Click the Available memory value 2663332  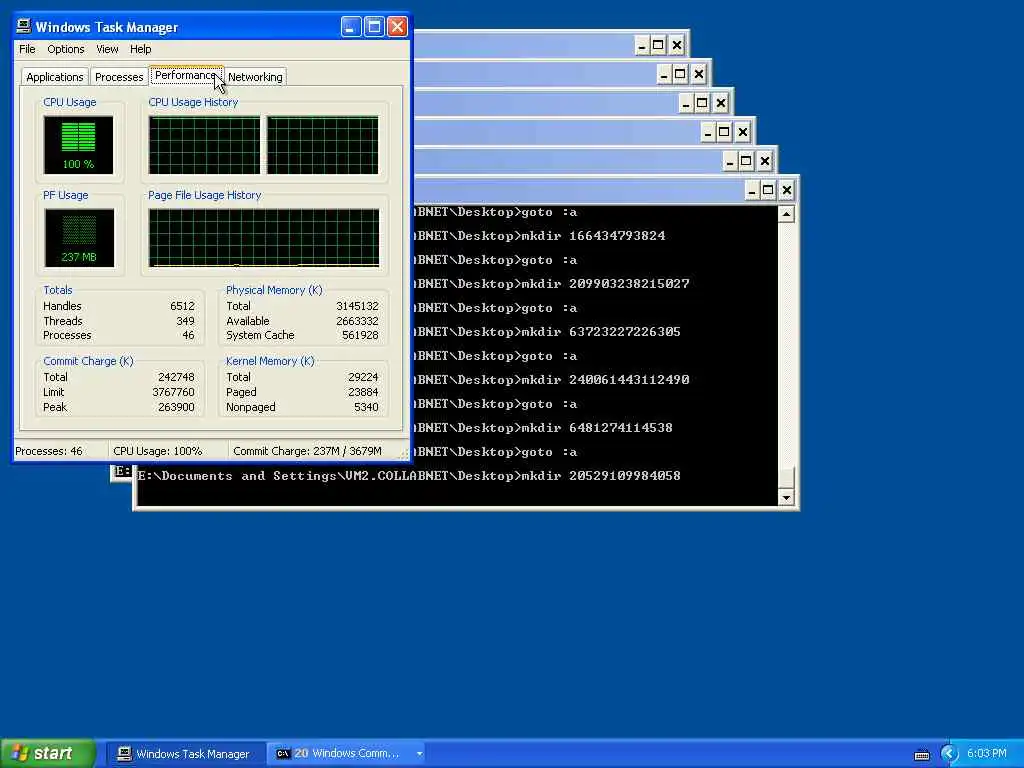coord(357,321)
